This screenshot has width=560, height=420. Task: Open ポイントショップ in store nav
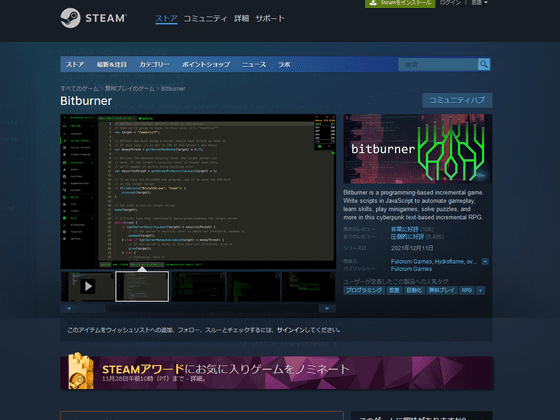click(x=206, y=65)
